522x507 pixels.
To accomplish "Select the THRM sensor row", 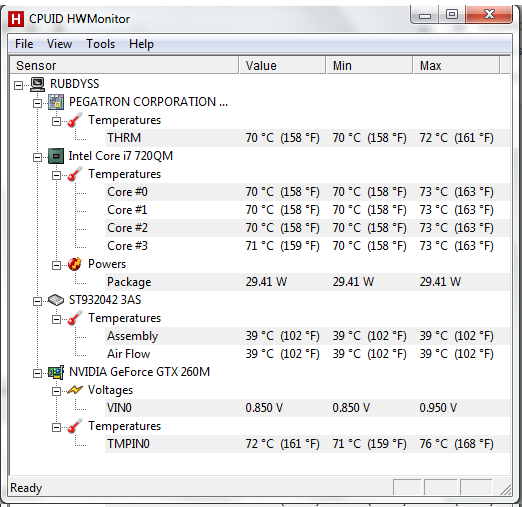I will [307, 138].
